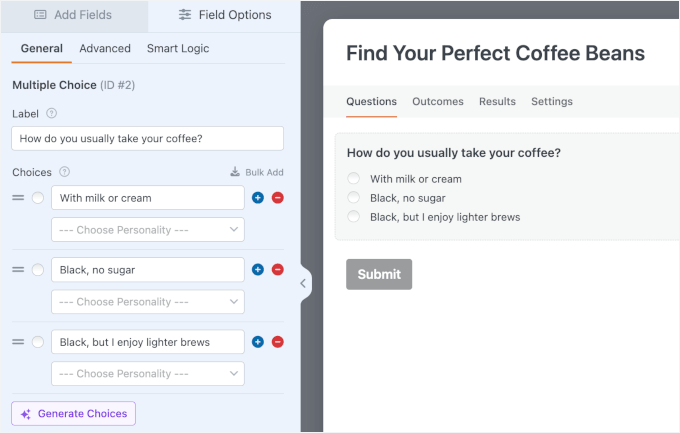The image size is (680, 433).
Task: Delete the "Black, no sugar" choice
Action: [278, 270]
